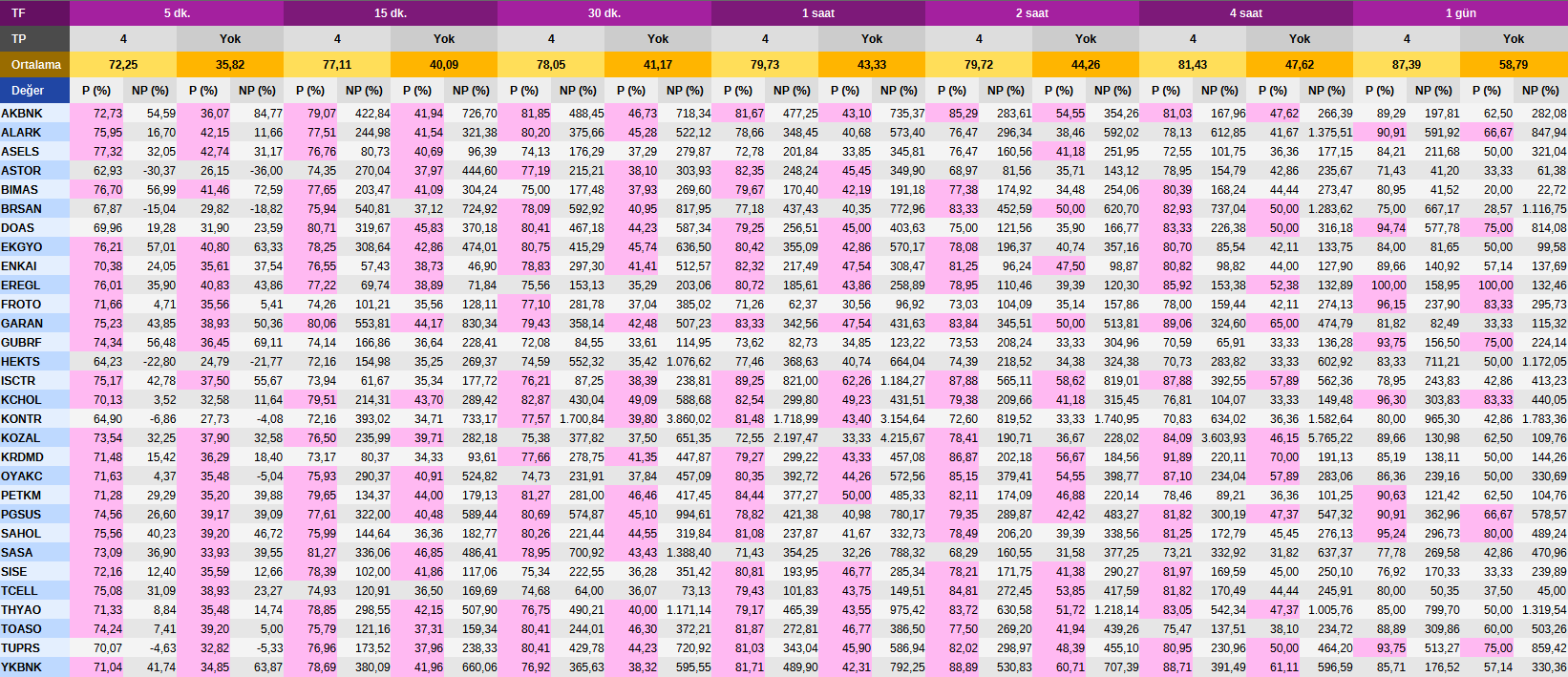Click the Ortalama value 35,82
This screenshot has width=1568, height=677.
pos(230,65)
